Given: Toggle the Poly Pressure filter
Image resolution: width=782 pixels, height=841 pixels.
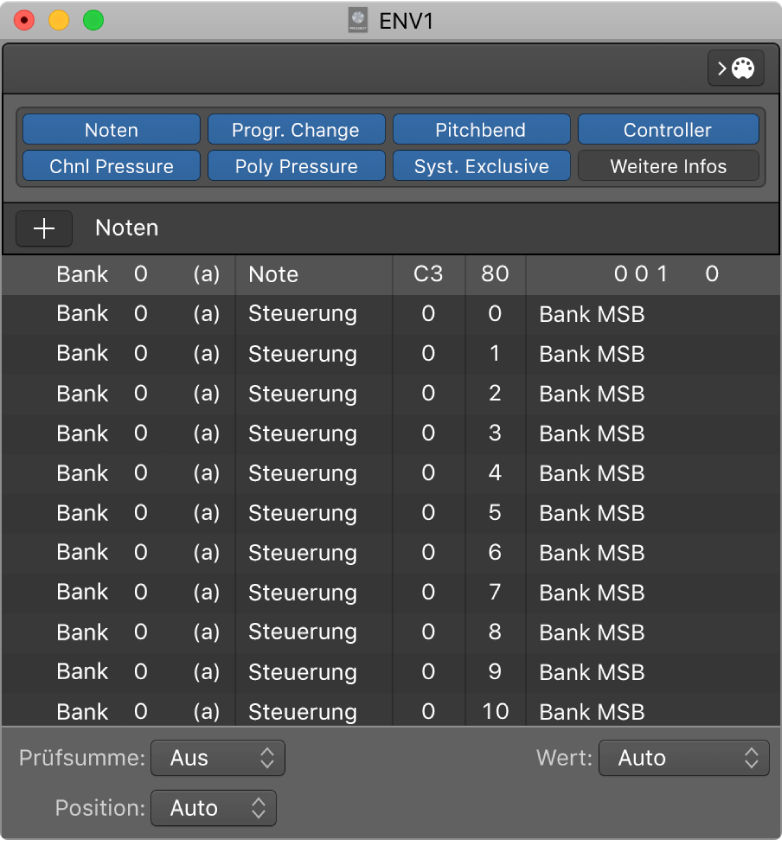Looking at the screenshot, I should [x=296, y=166].
